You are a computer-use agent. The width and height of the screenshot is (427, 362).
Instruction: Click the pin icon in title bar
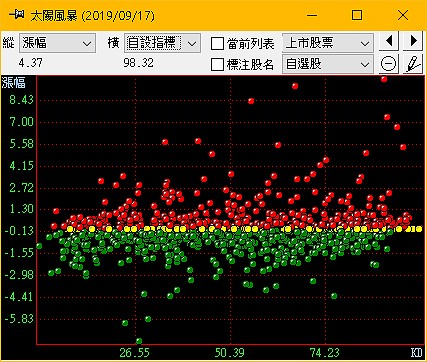[x=17, y=15]
